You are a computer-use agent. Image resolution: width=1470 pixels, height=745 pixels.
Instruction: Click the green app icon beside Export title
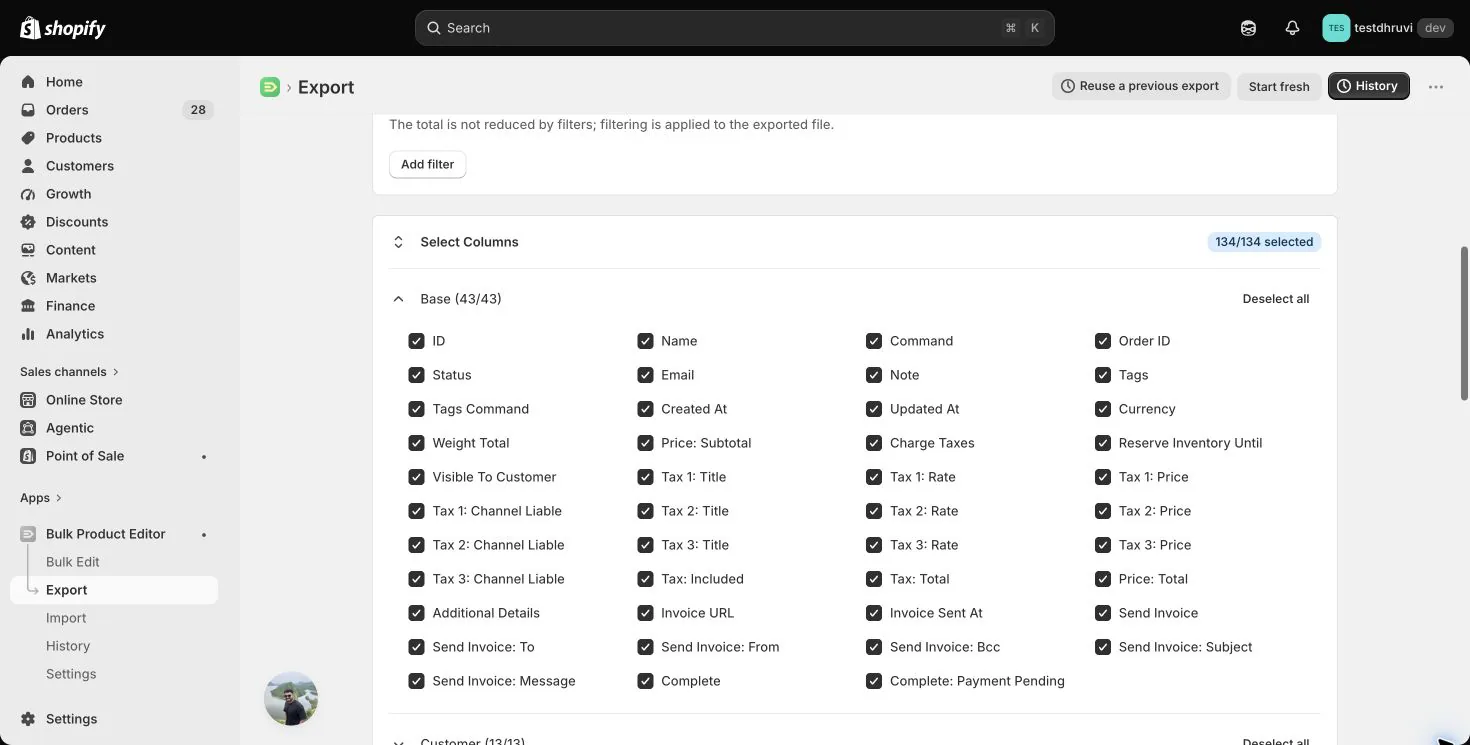[x=270, y=87]
